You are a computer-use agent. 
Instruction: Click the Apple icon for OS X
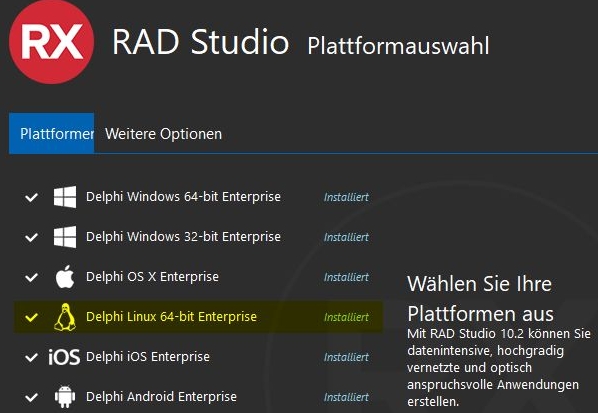(x=65, y=276)
